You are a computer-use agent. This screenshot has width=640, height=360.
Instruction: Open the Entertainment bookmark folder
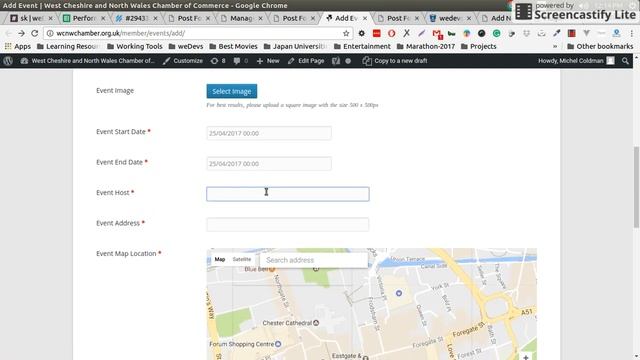coord(362,47)
